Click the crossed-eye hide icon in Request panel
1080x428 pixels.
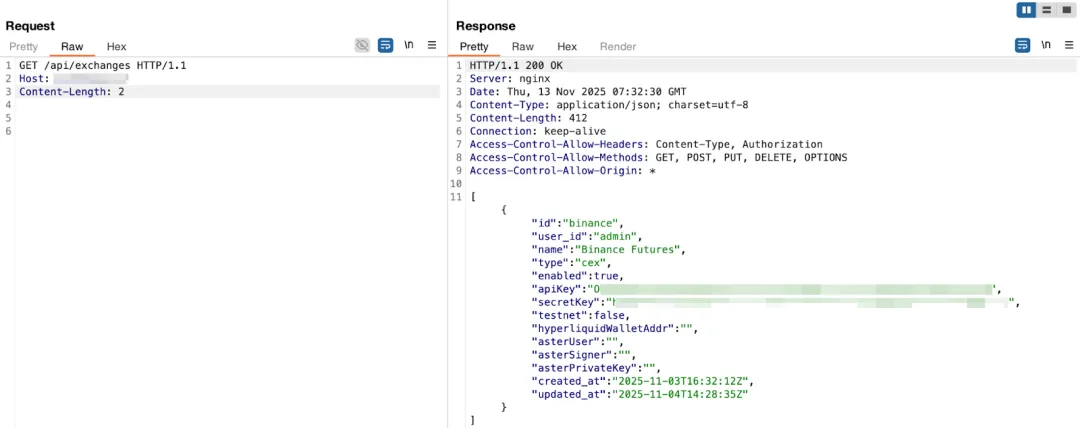coord(362,45)
